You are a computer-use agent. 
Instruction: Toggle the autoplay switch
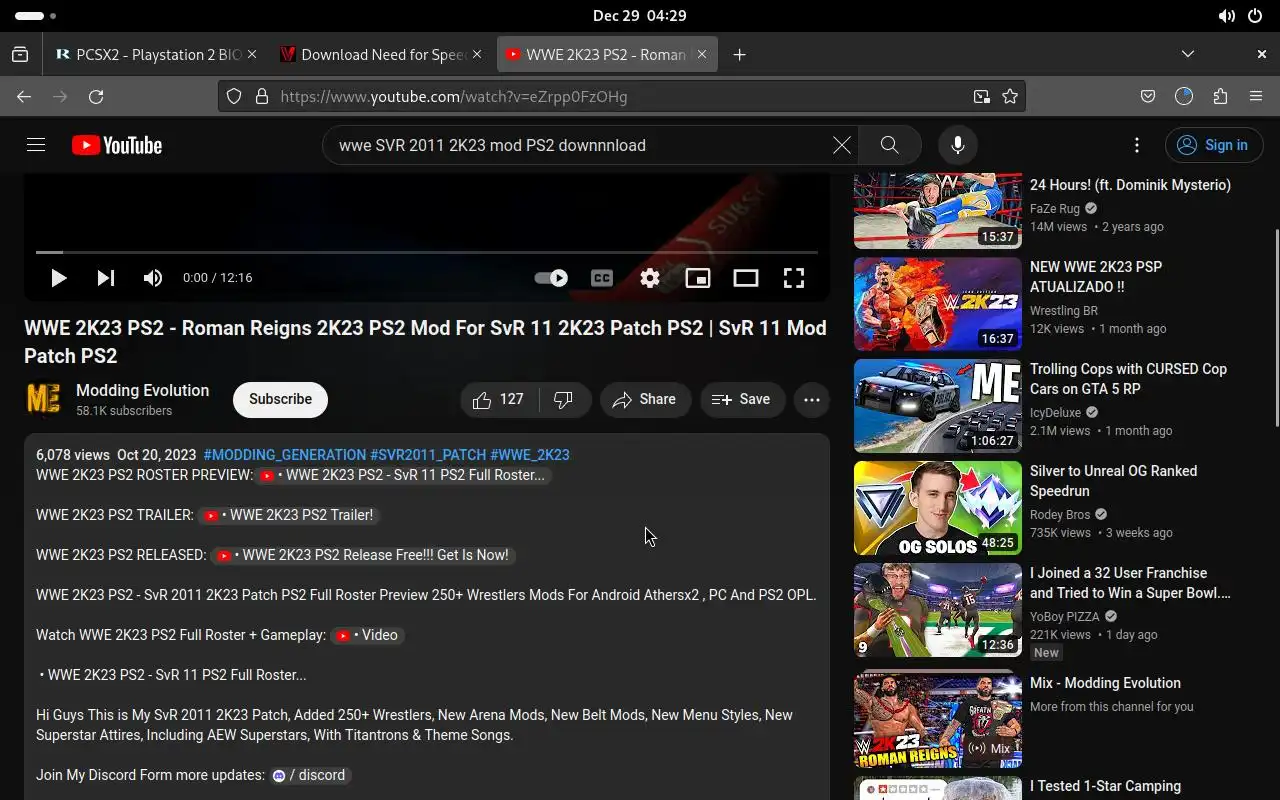click(551, 278)
